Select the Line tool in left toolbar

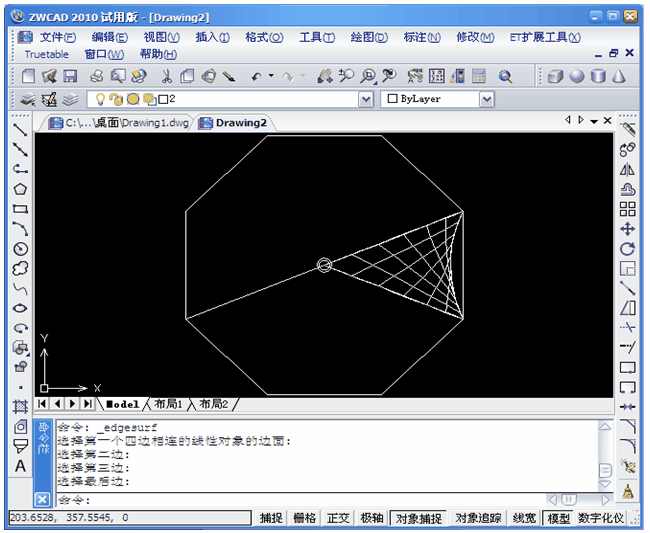(20, 130)
